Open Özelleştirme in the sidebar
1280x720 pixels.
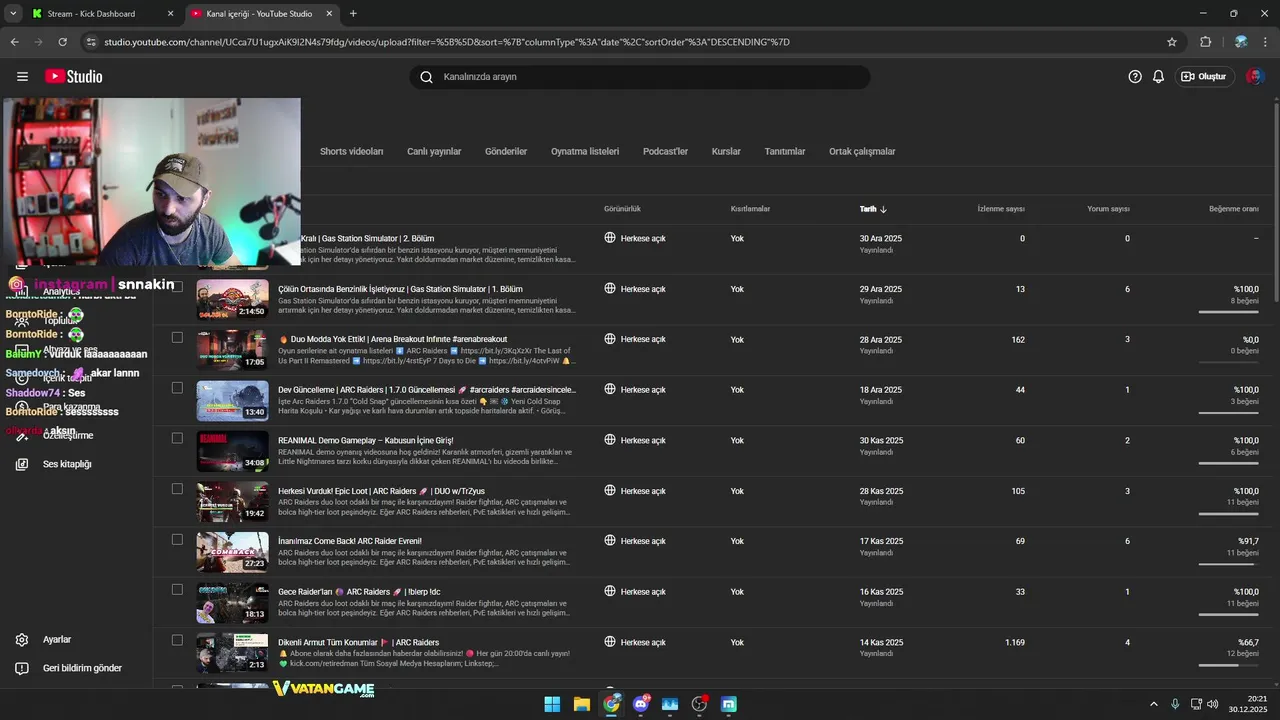[68, 435]
